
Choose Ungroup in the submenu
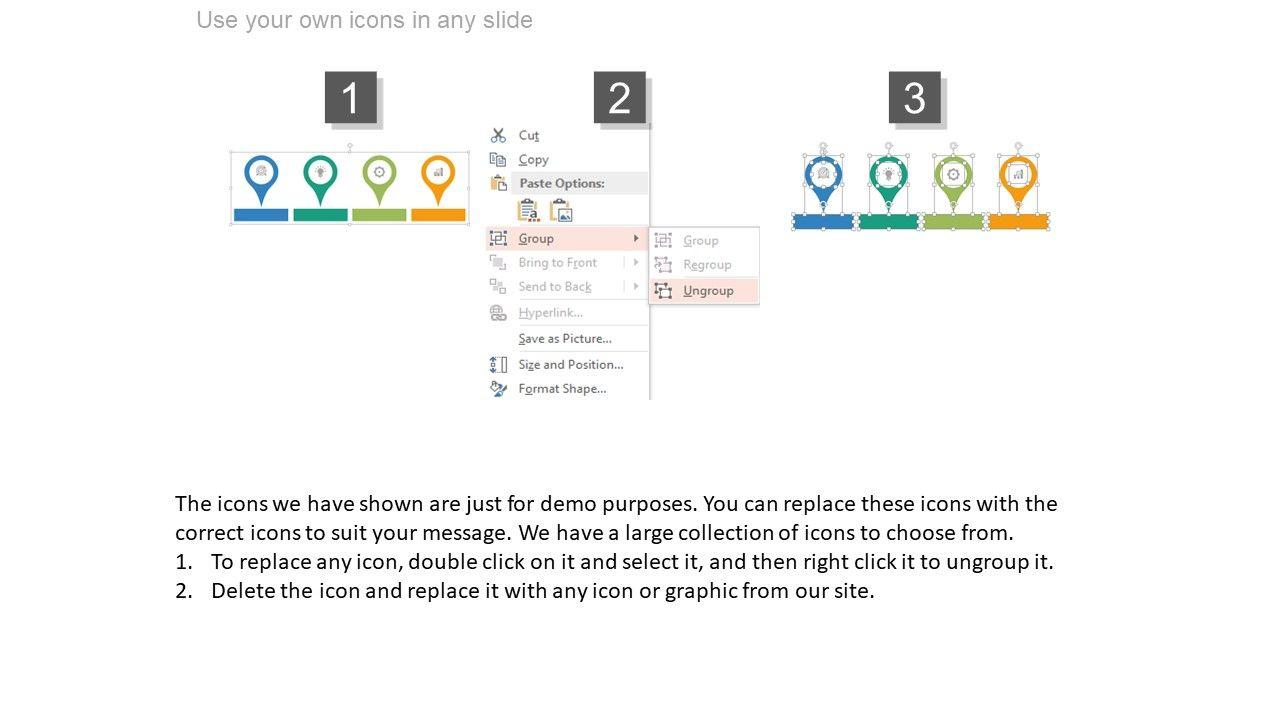(x=704, y=290)
